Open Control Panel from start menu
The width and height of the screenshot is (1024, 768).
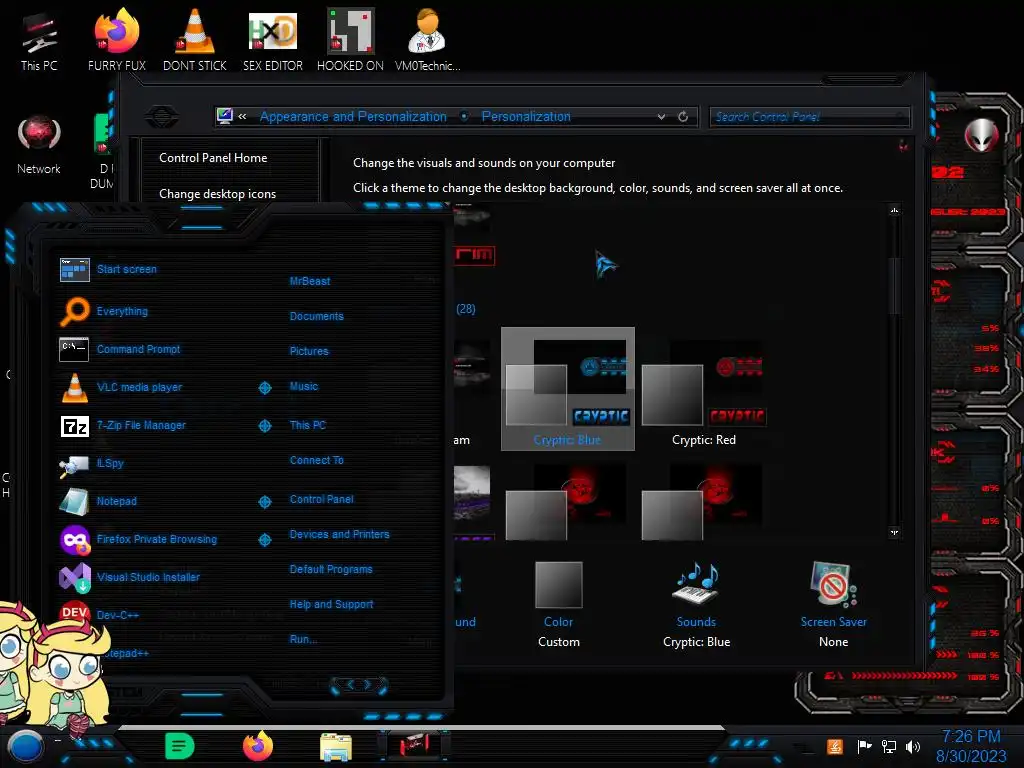point(321,500)
